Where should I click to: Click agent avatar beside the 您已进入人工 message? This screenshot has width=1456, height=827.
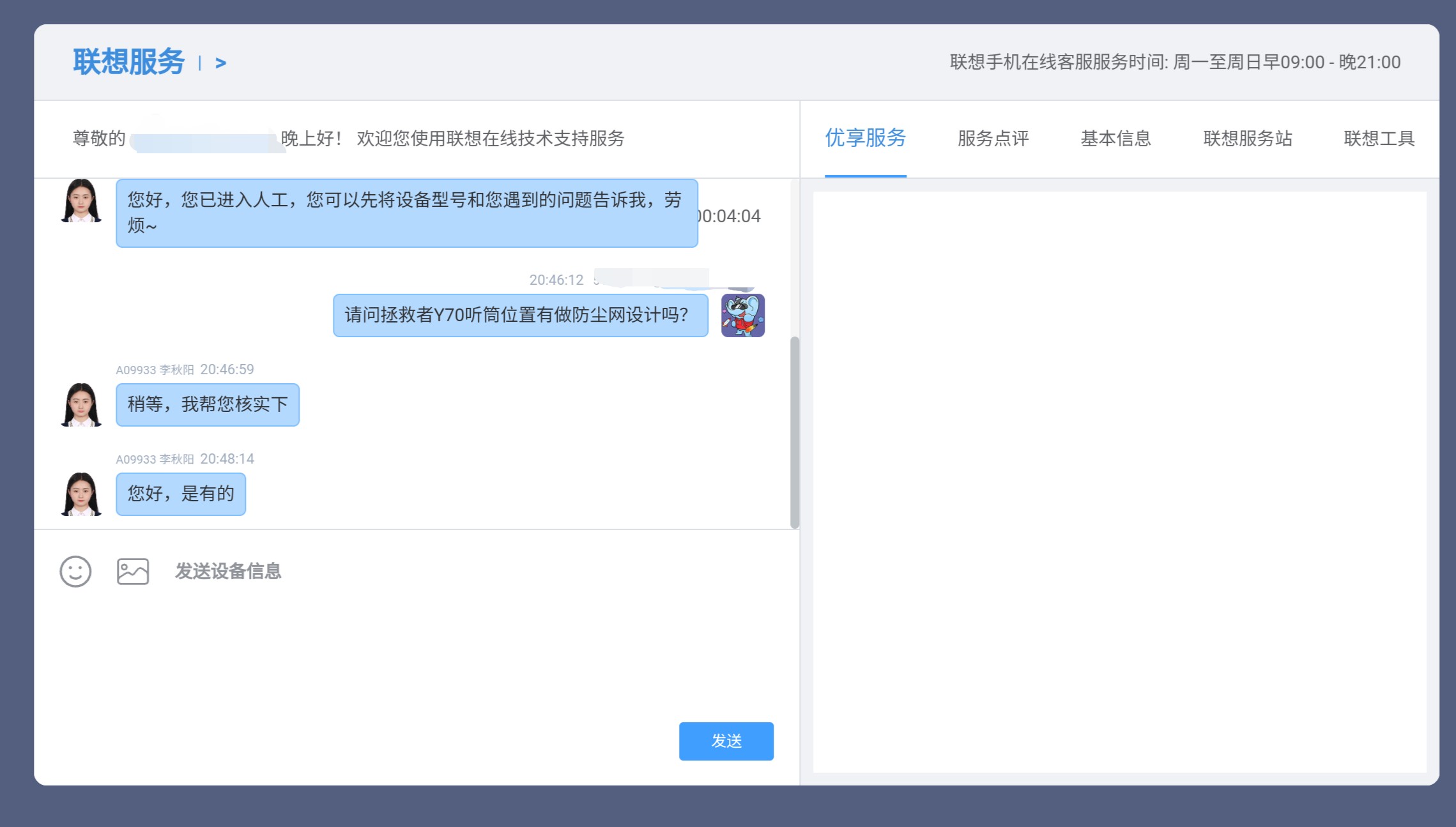(81, 201)
